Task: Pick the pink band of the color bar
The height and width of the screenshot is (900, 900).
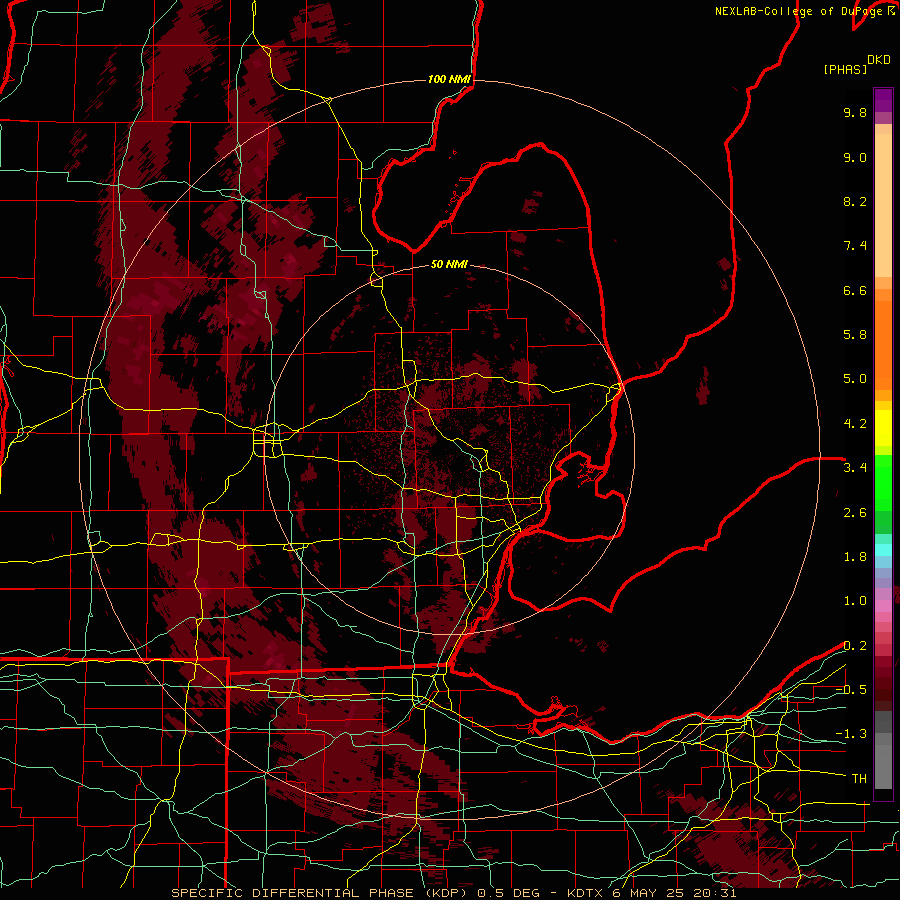Action: click(x=883, y=605)
